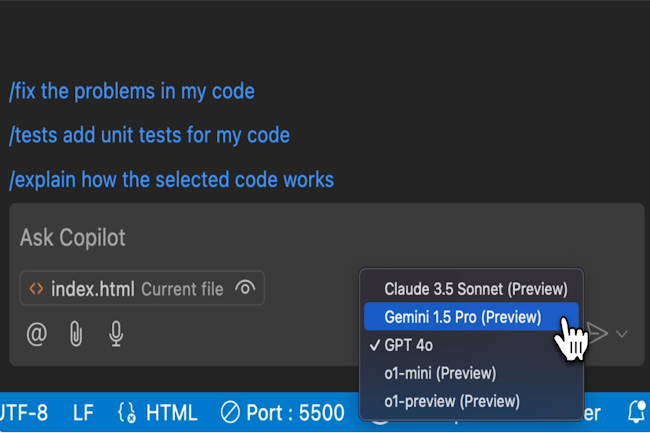This screenshot has height=433, width=650.
Task: Click the HTML file icon on index.html chip
Action: pos(36,289)
